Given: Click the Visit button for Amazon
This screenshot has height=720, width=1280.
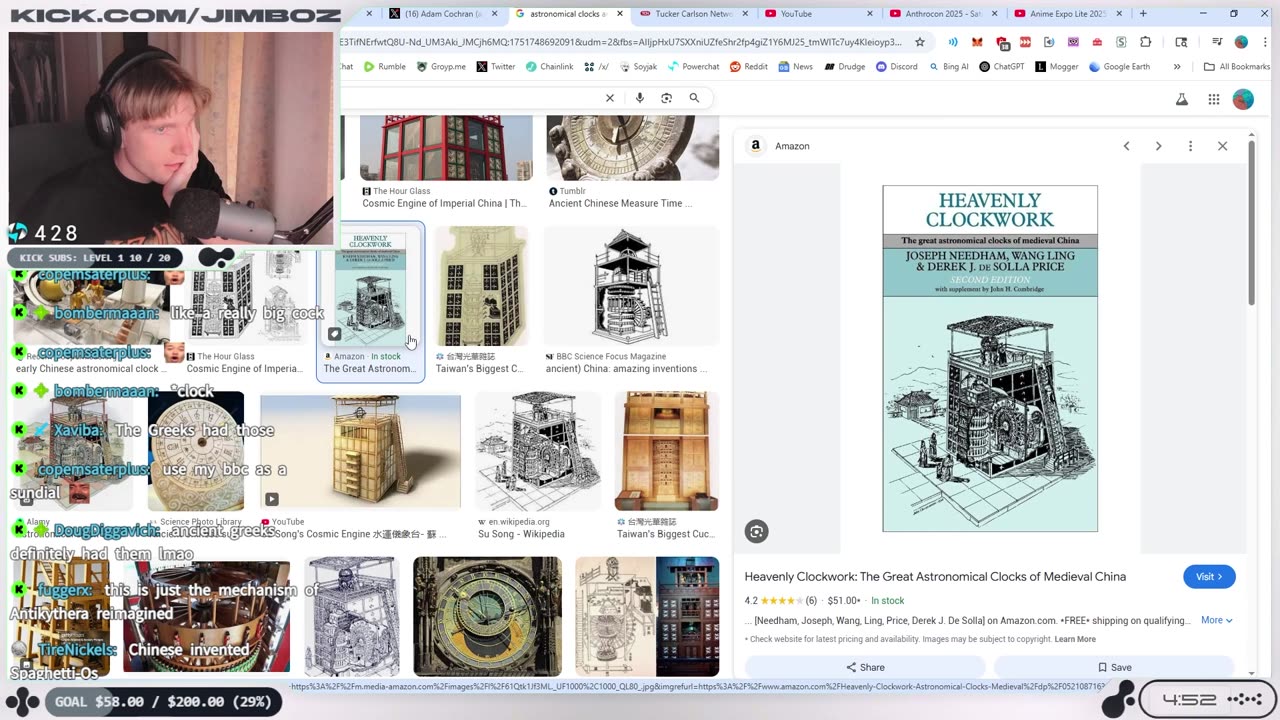Looking at the screenshot, I should pos(1209,577).
